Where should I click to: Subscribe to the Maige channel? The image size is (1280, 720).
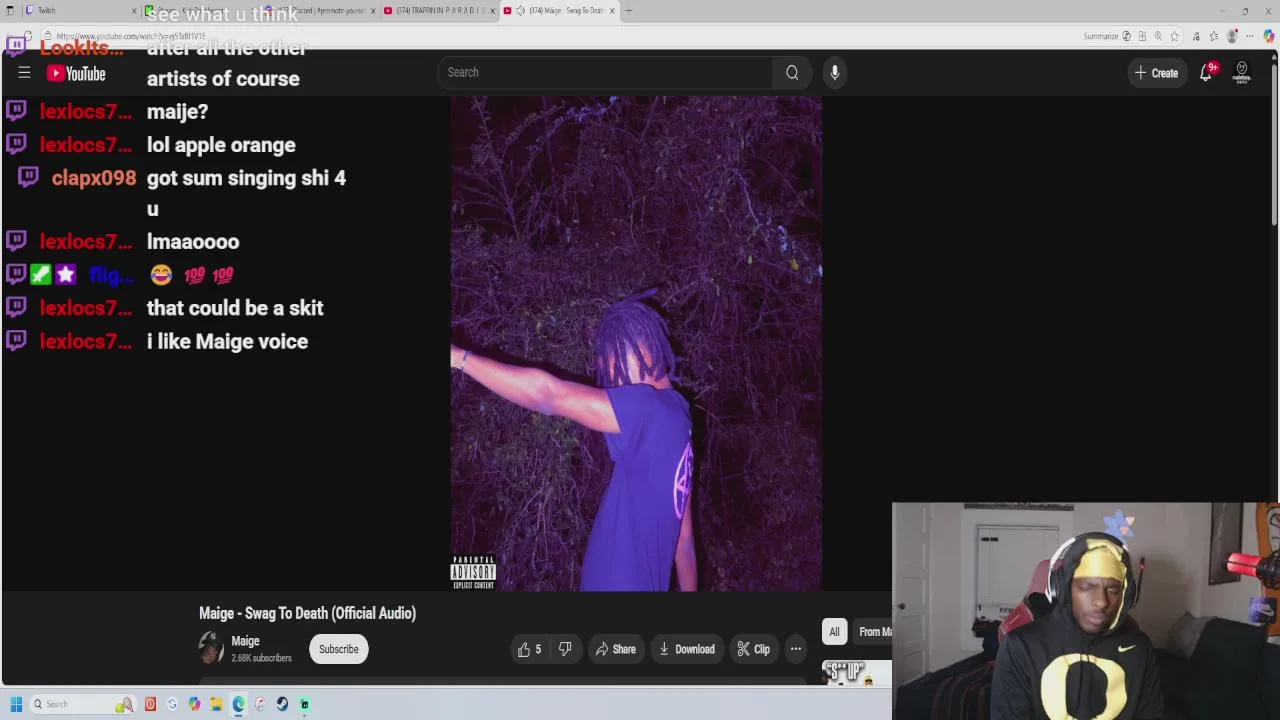point(338,649)
